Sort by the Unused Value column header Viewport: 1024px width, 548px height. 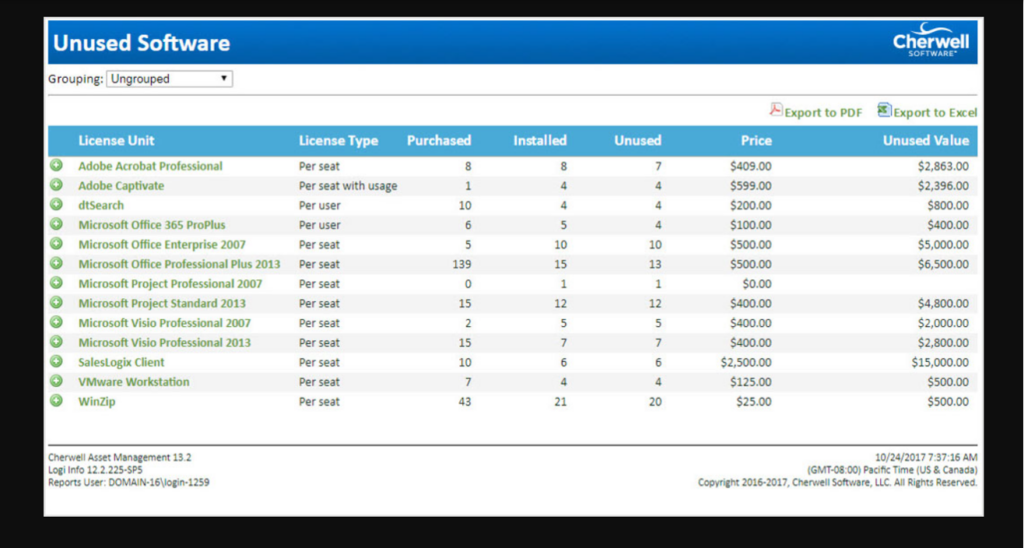coord(926,140)
